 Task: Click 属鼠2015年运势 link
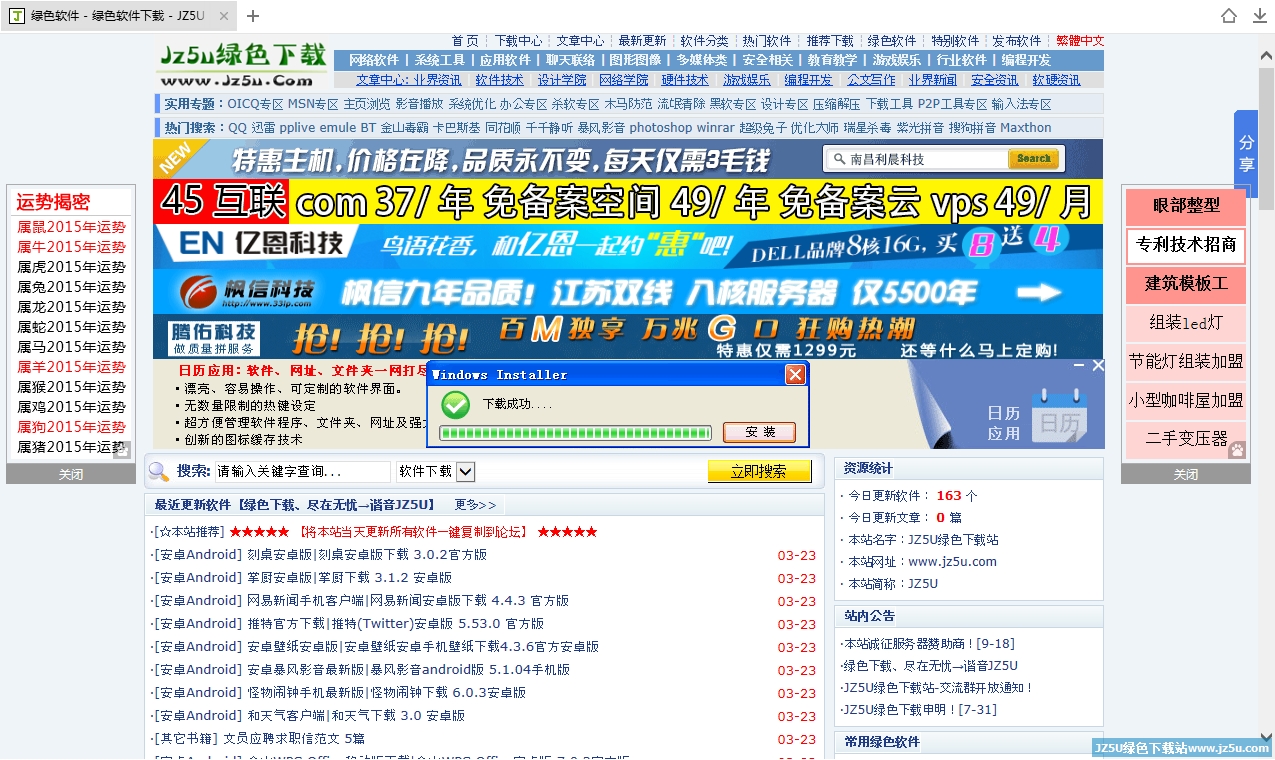tap(71, 227)
